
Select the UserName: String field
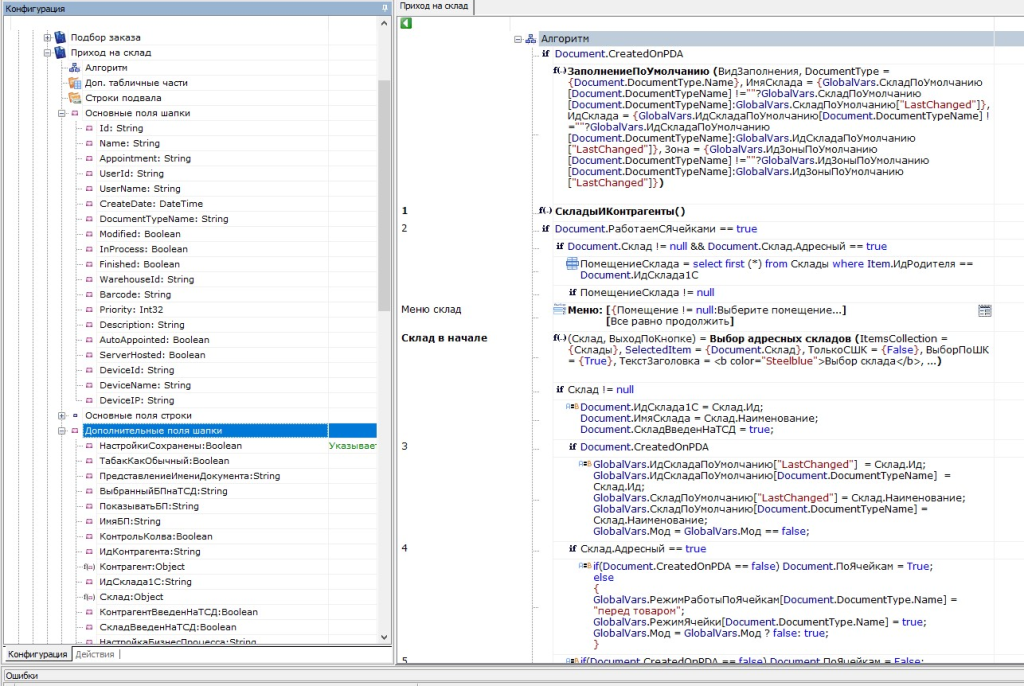coord(140,189)
